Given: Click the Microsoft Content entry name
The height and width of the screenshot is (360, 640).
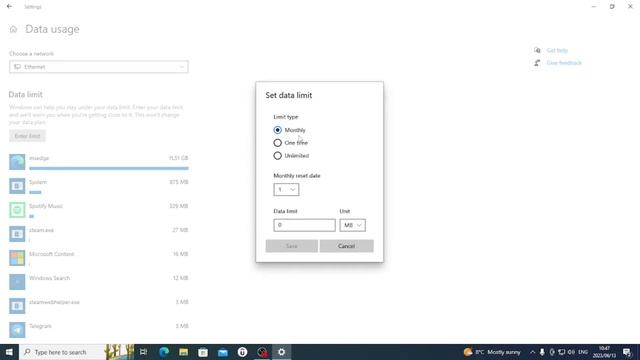Looking at the screenshot, I should click(x=51, y=254).
